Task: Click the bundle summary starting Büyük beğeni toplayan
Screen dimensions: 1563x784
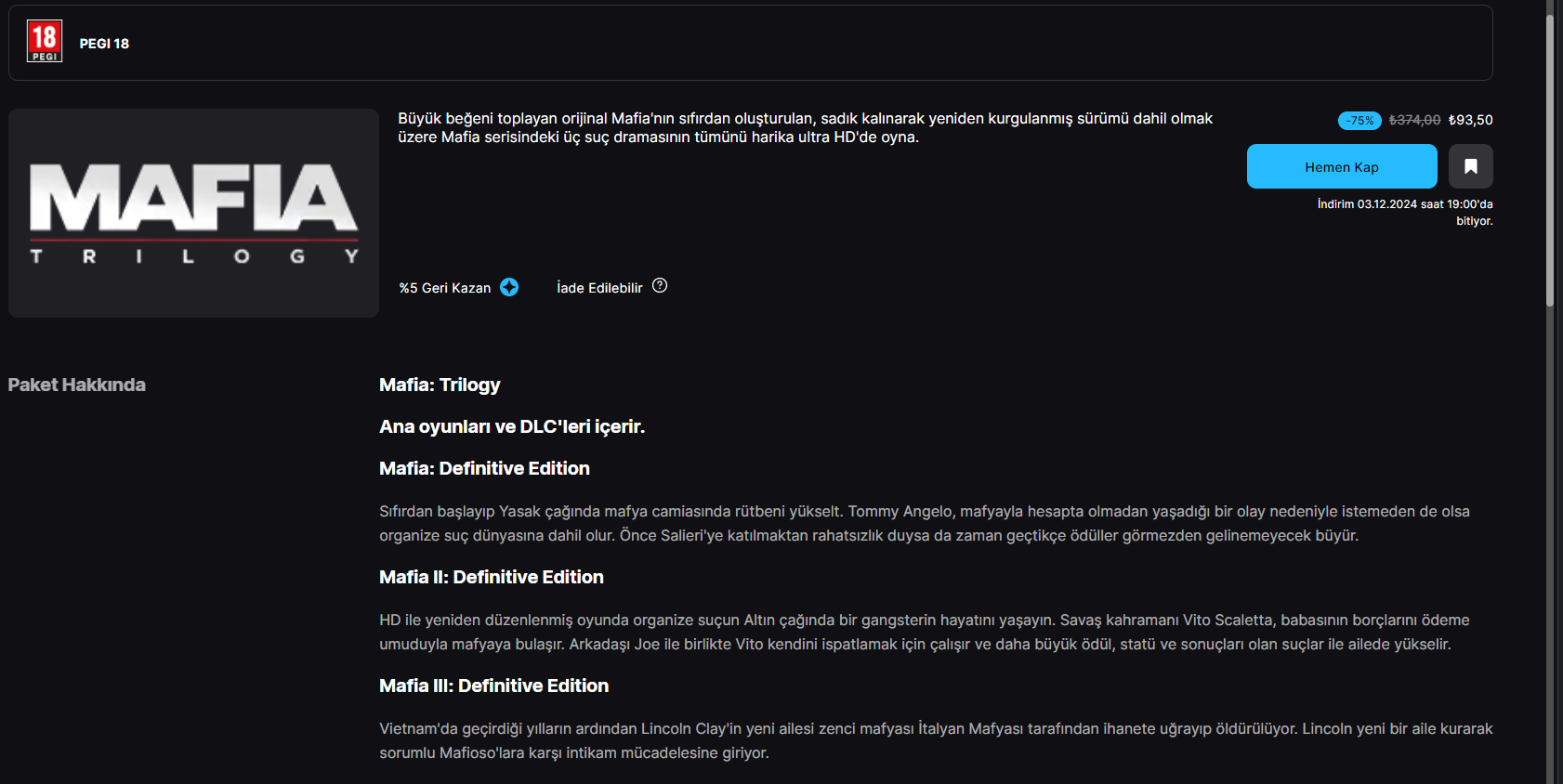Action: (806, 128)
